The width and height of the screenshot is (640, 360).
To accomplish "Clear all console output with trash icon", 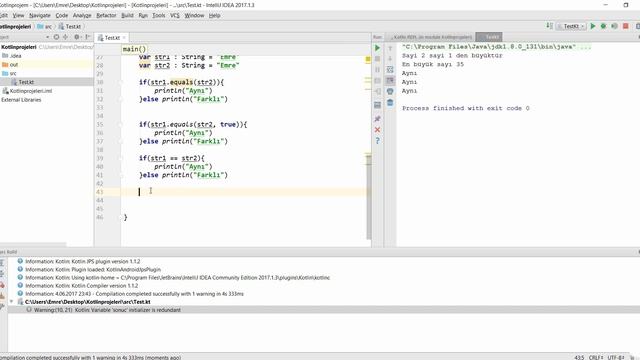I will (x=390, y=102).
